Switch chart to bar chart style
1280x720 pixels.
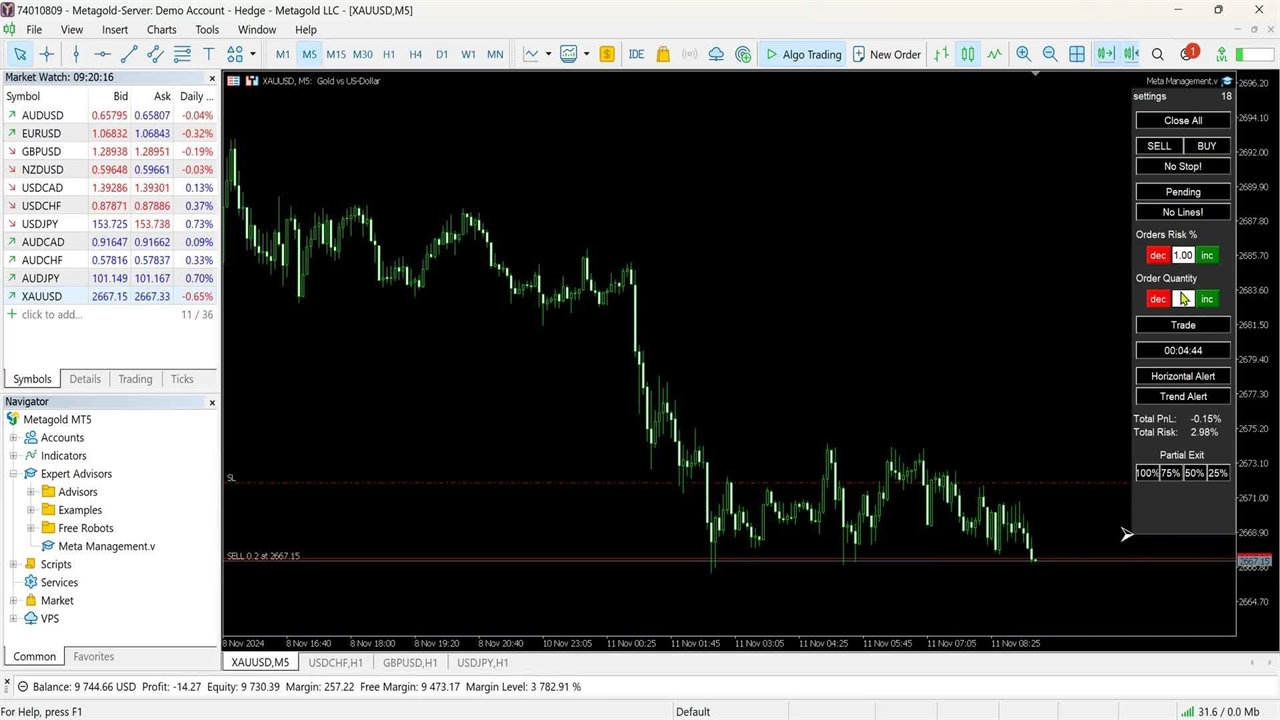point(941,54)
